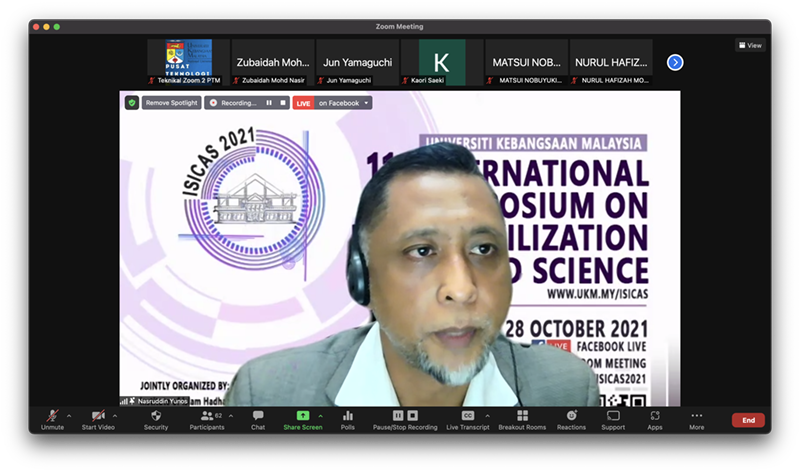Open the Polls window

click(348, 418)
